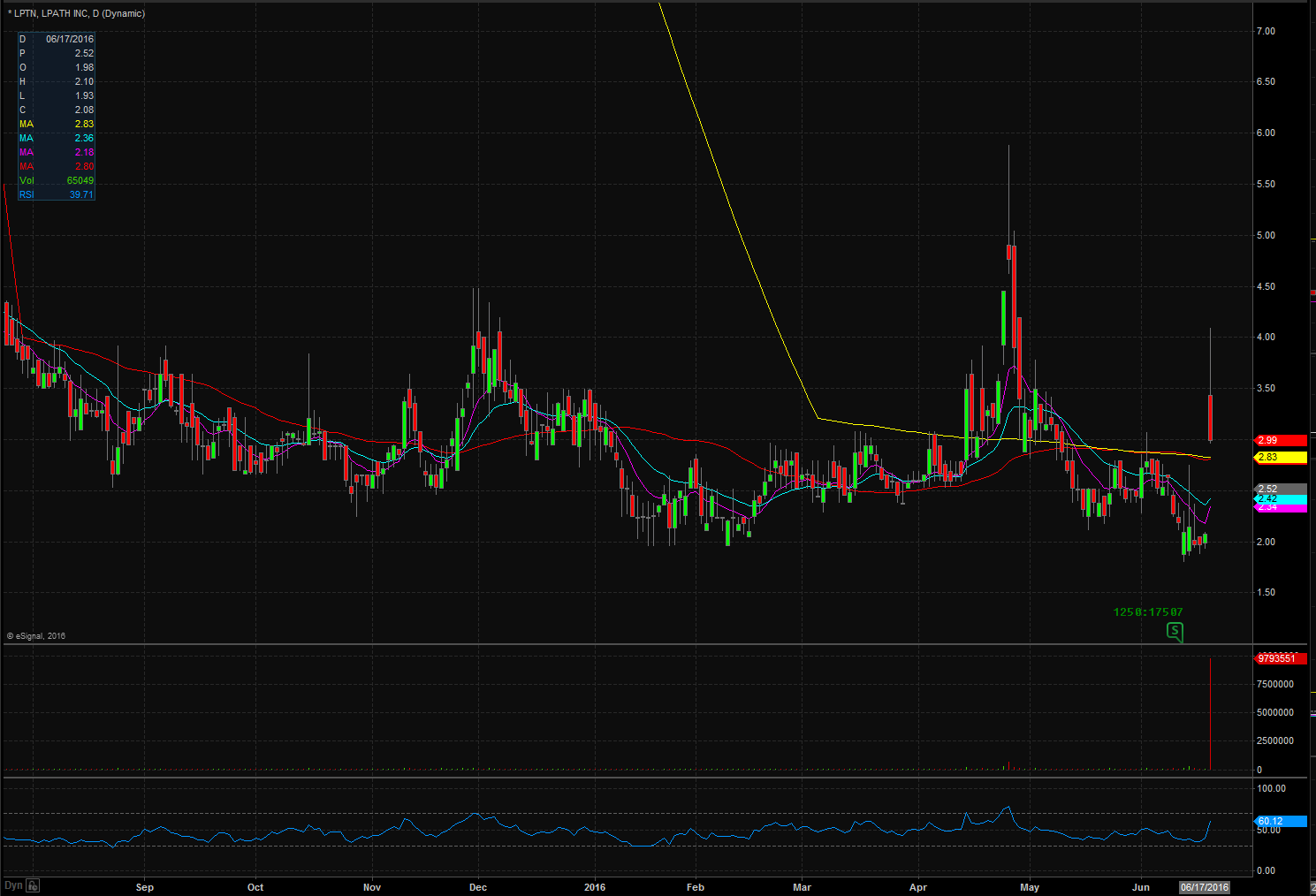The width and height of the screenshot is (1316, 896).
Task: Click the C 2.08 row in the data box
Action: (57, 110)
